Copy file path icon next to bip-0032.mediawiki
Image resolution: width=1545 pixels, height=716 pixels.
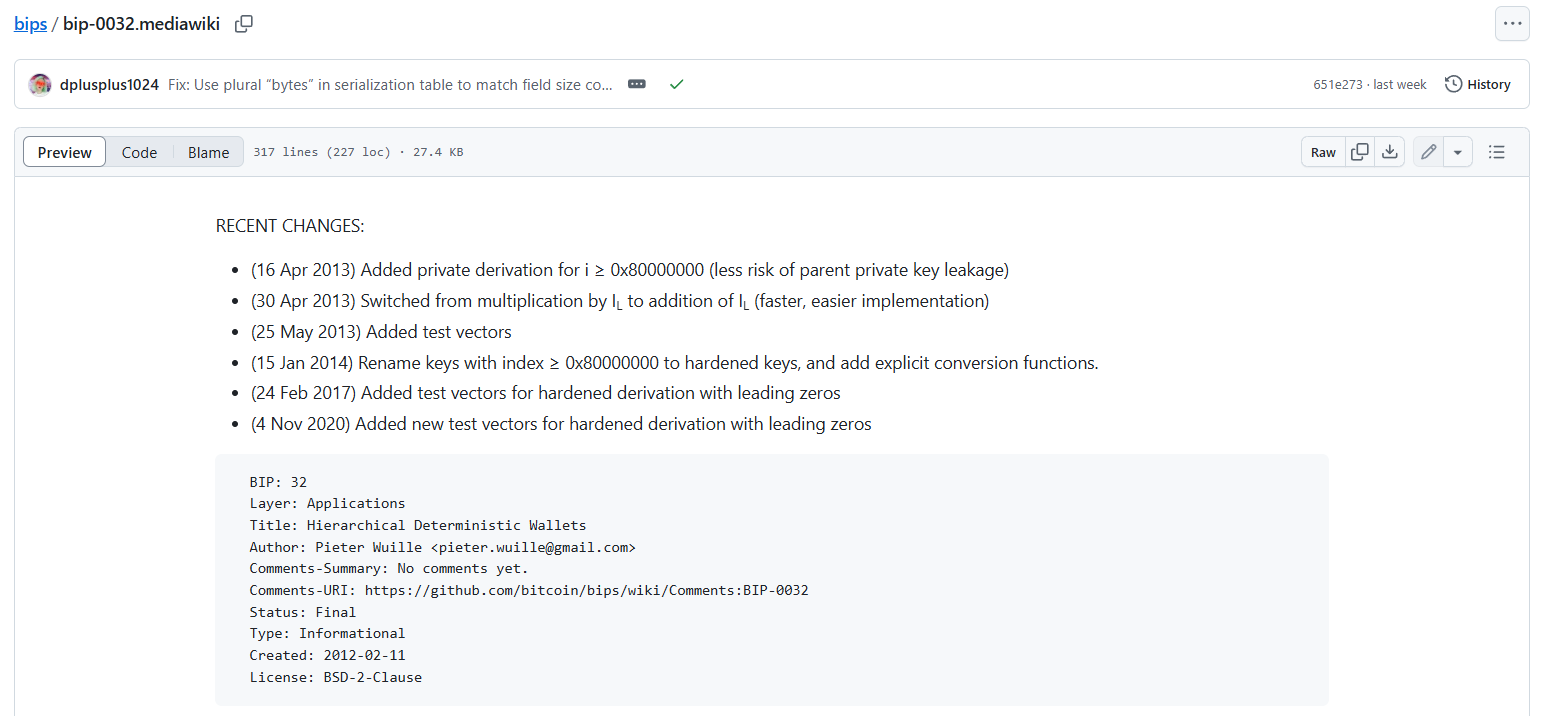(244, 24)
